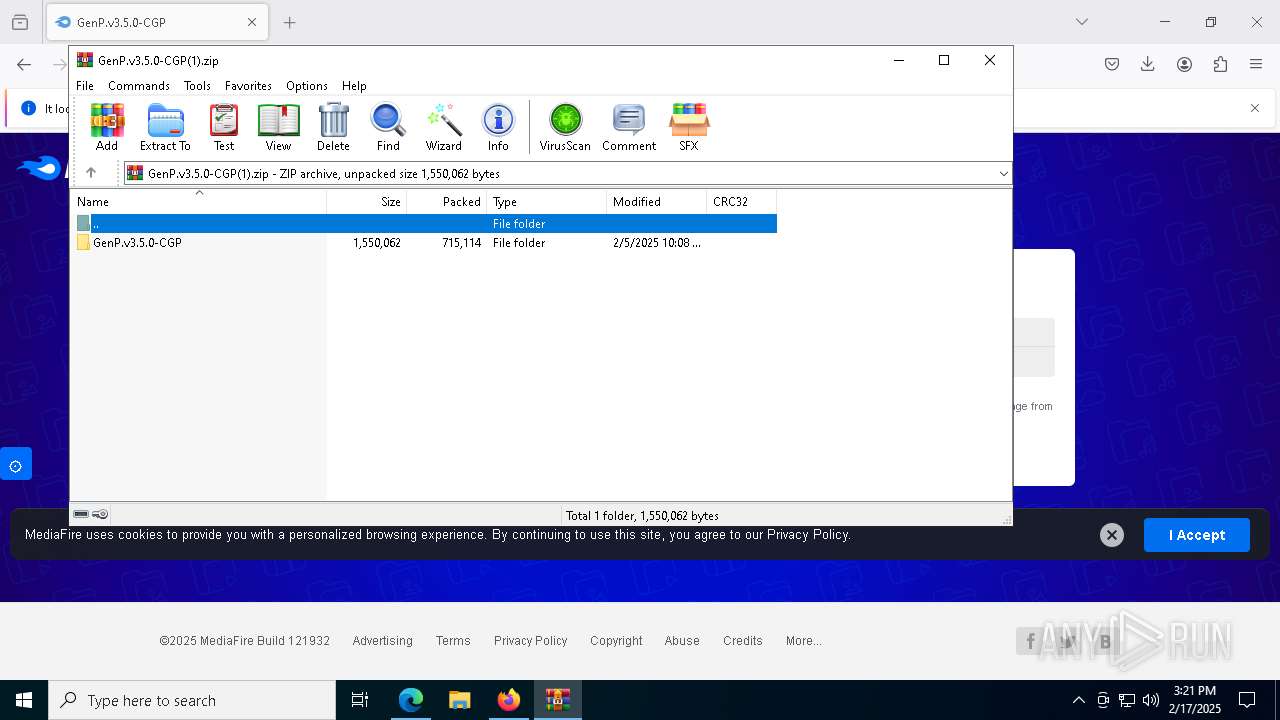This screenshot has height=720, width=1280.
Task: Click the Add toolbar icon in WinRAR
Action: (107, 127)
